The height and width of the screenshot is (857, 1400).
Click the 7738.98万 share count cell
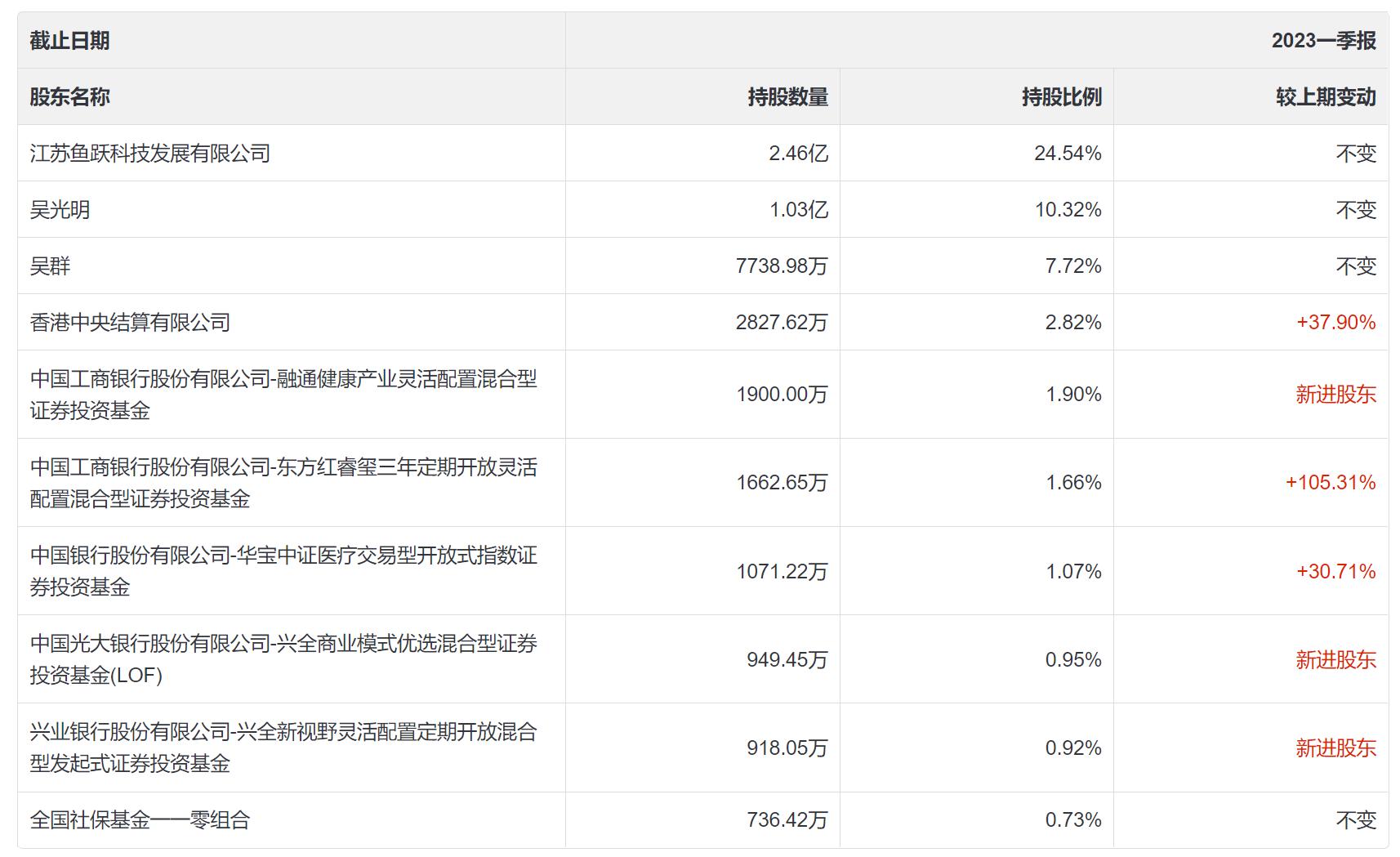click(x=781, y=266)
